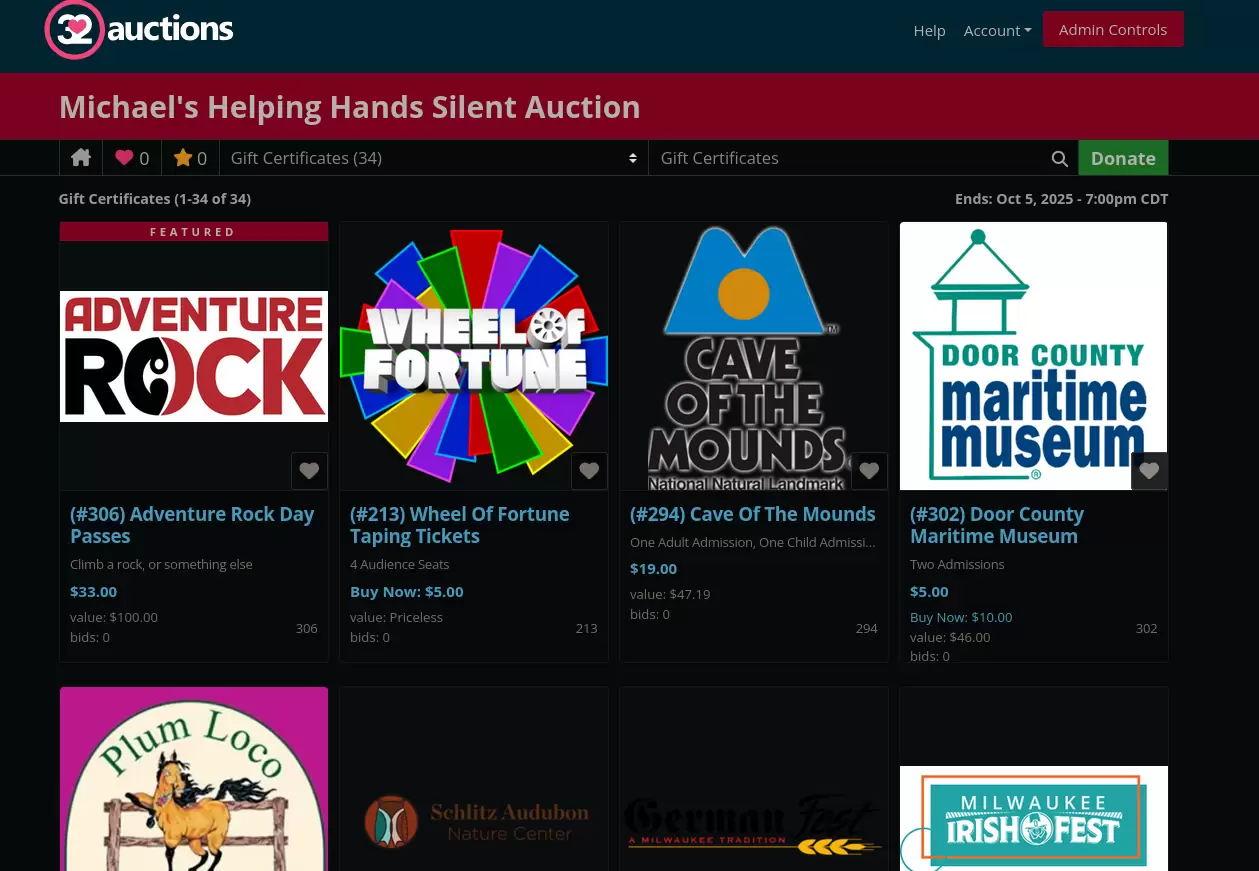Open Admin Controls

coord(1113,29)
